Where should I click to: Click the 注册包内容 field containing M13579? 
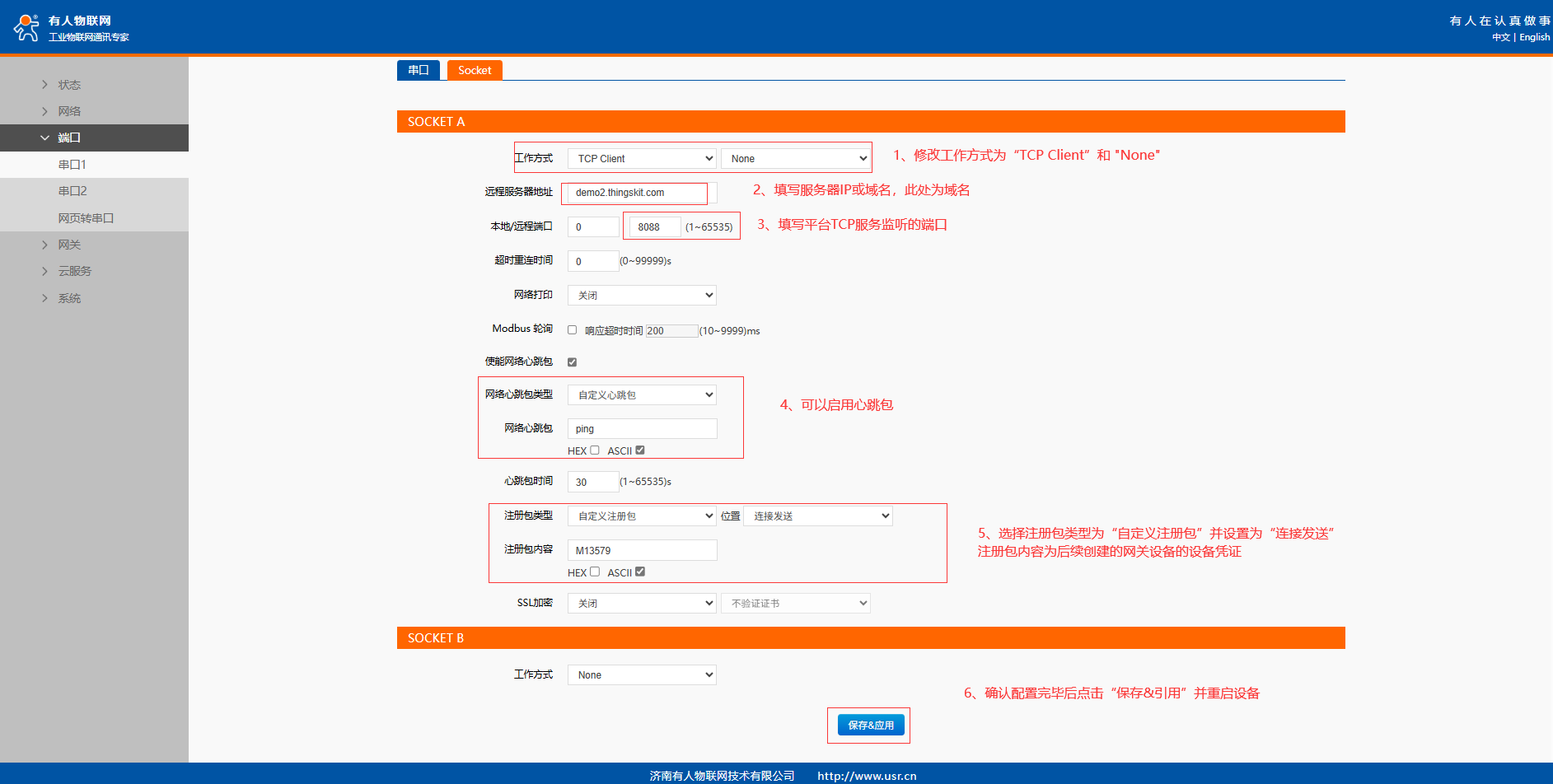(642, 550)
